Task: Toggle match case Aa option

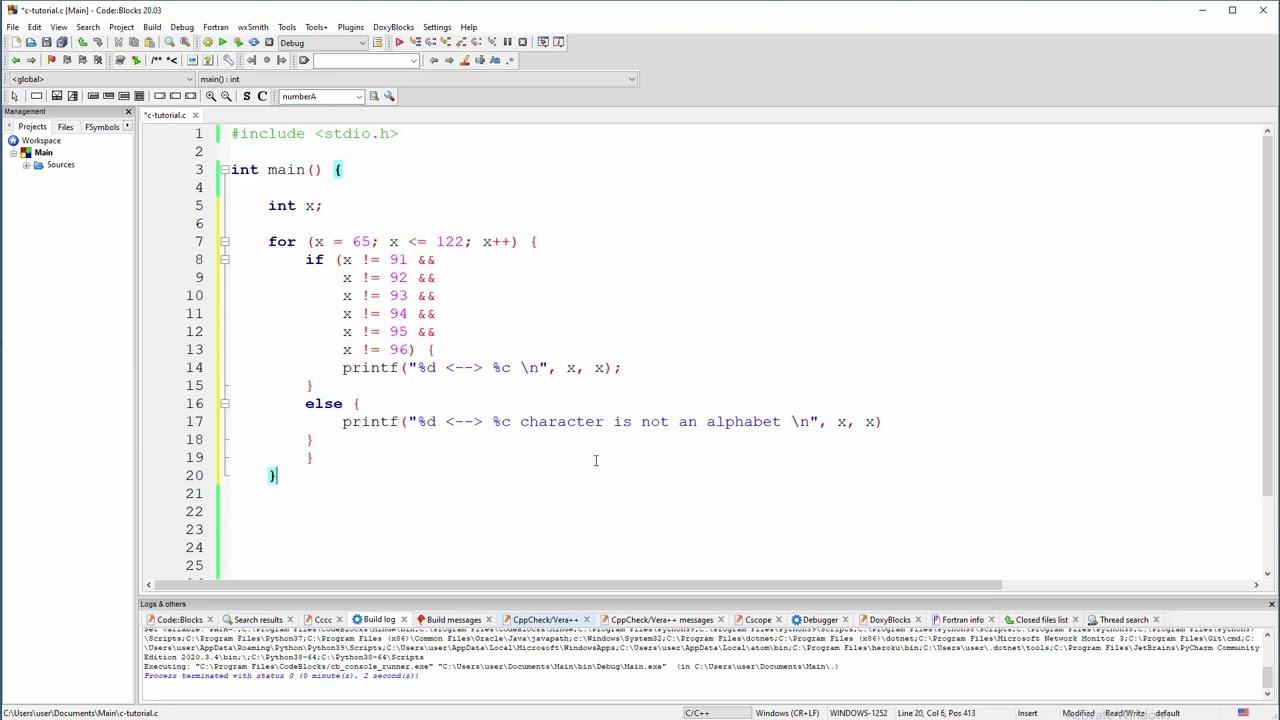Action: 495,60
